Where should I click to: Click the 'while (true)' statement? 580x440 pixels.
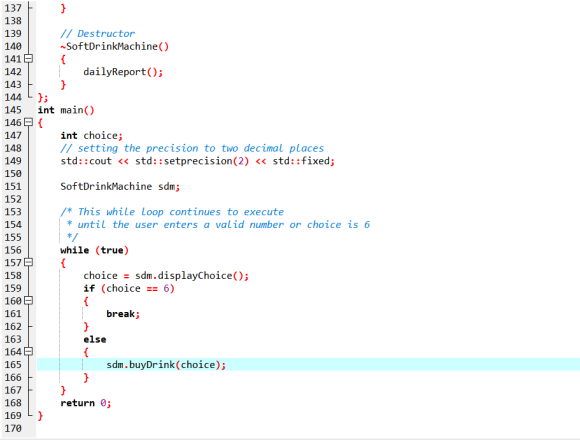pos(94,250)
